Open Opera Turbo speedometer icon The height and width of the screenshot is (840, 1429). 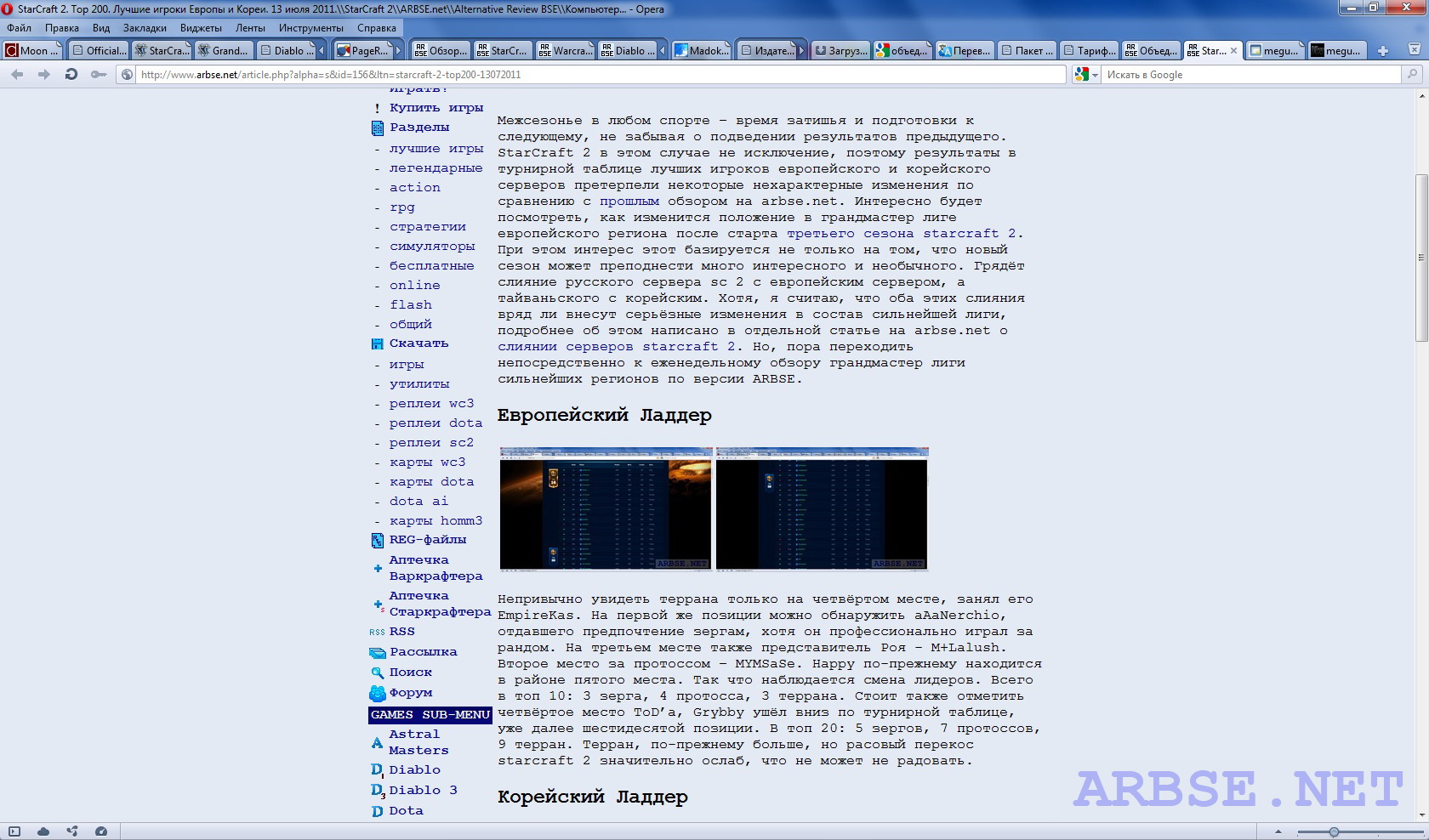coord(101,831)
